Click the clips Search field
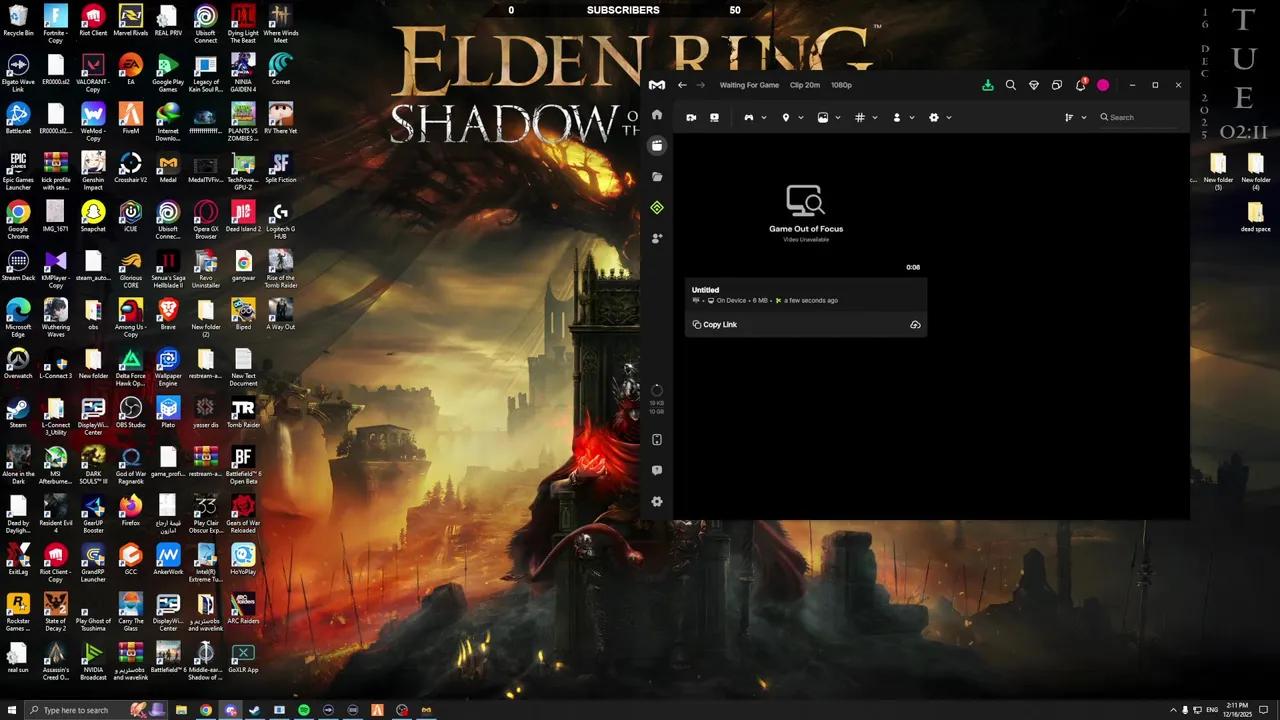 1140,118
